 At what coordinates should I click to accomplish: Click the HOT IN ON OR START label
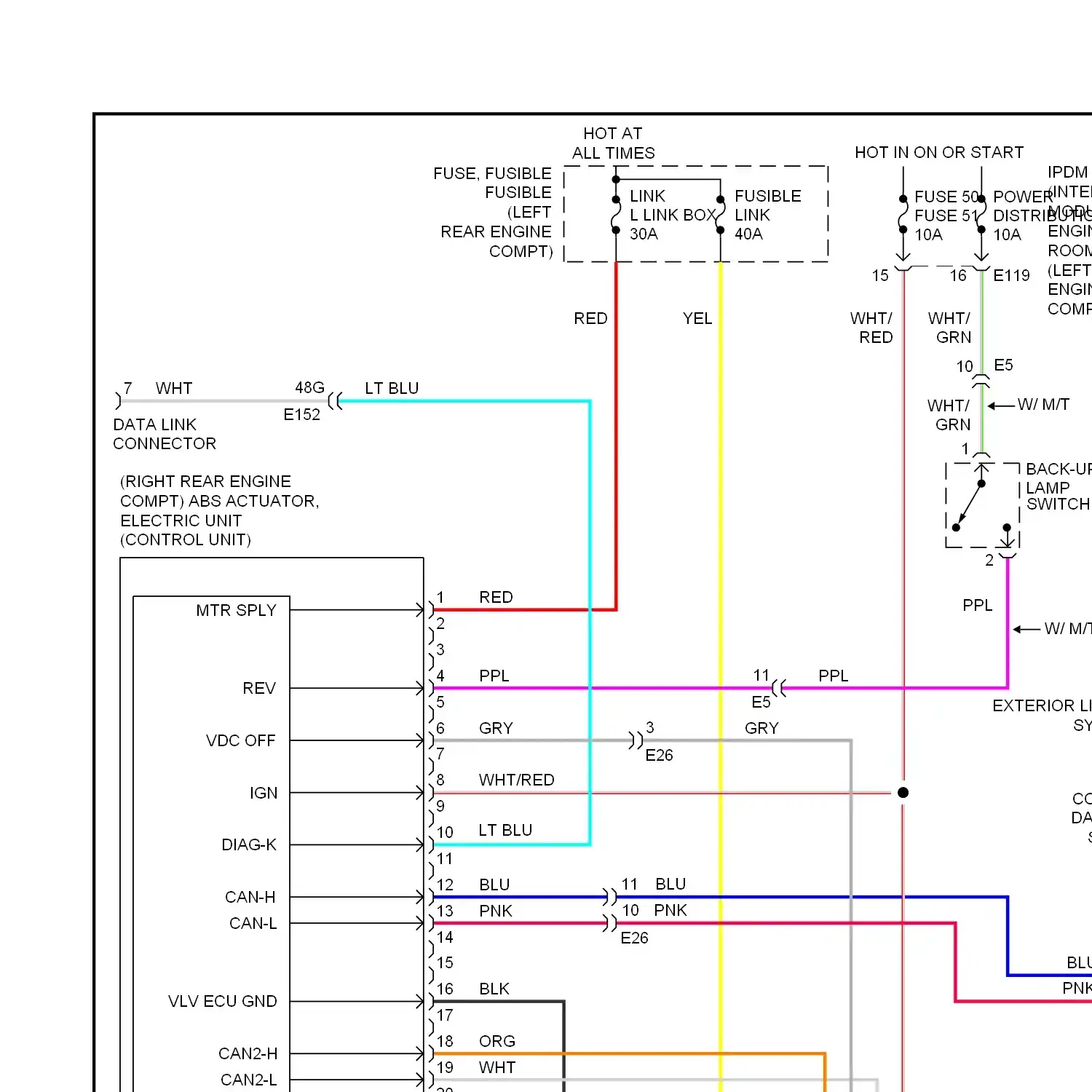pyautogui.click(x=939, y=152)
